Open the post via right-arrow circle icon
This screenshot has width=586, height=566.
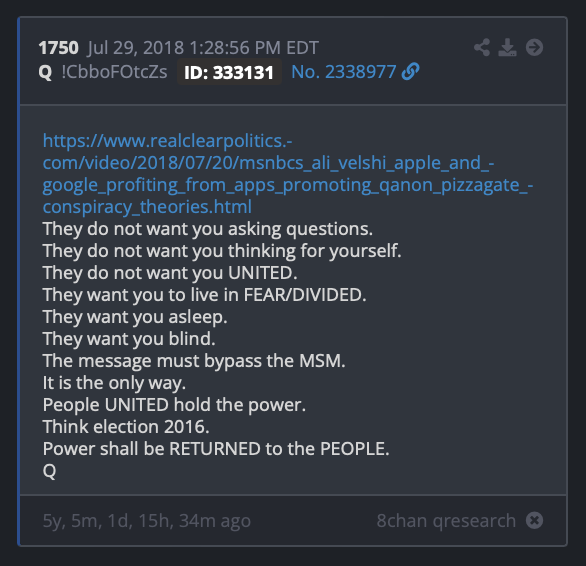[x=534, y=47]
